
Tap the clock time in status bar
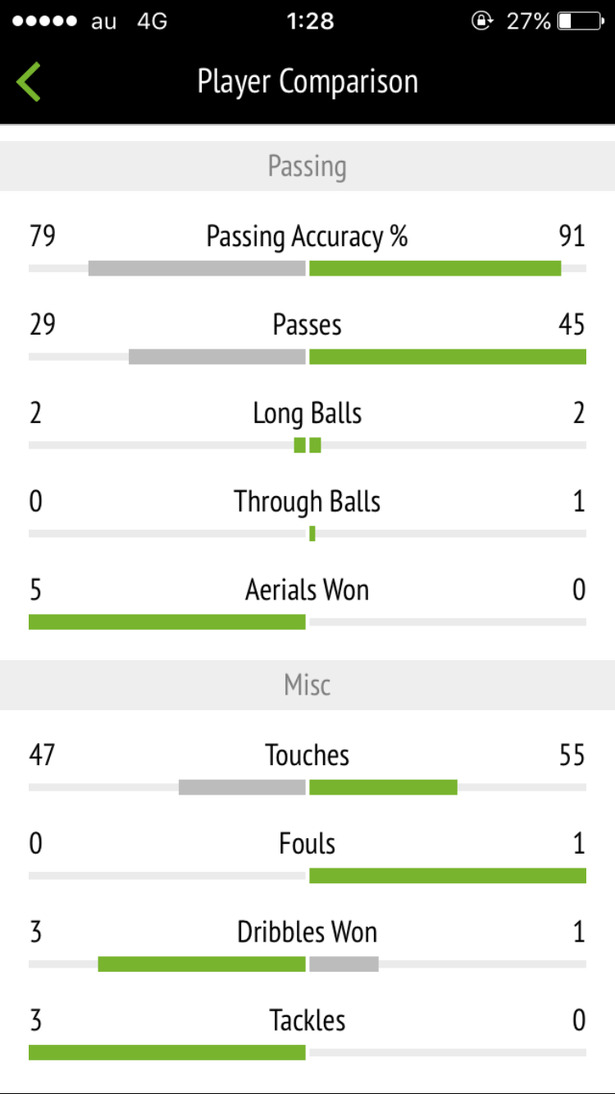pyautogui.click(x=310, y=22)
